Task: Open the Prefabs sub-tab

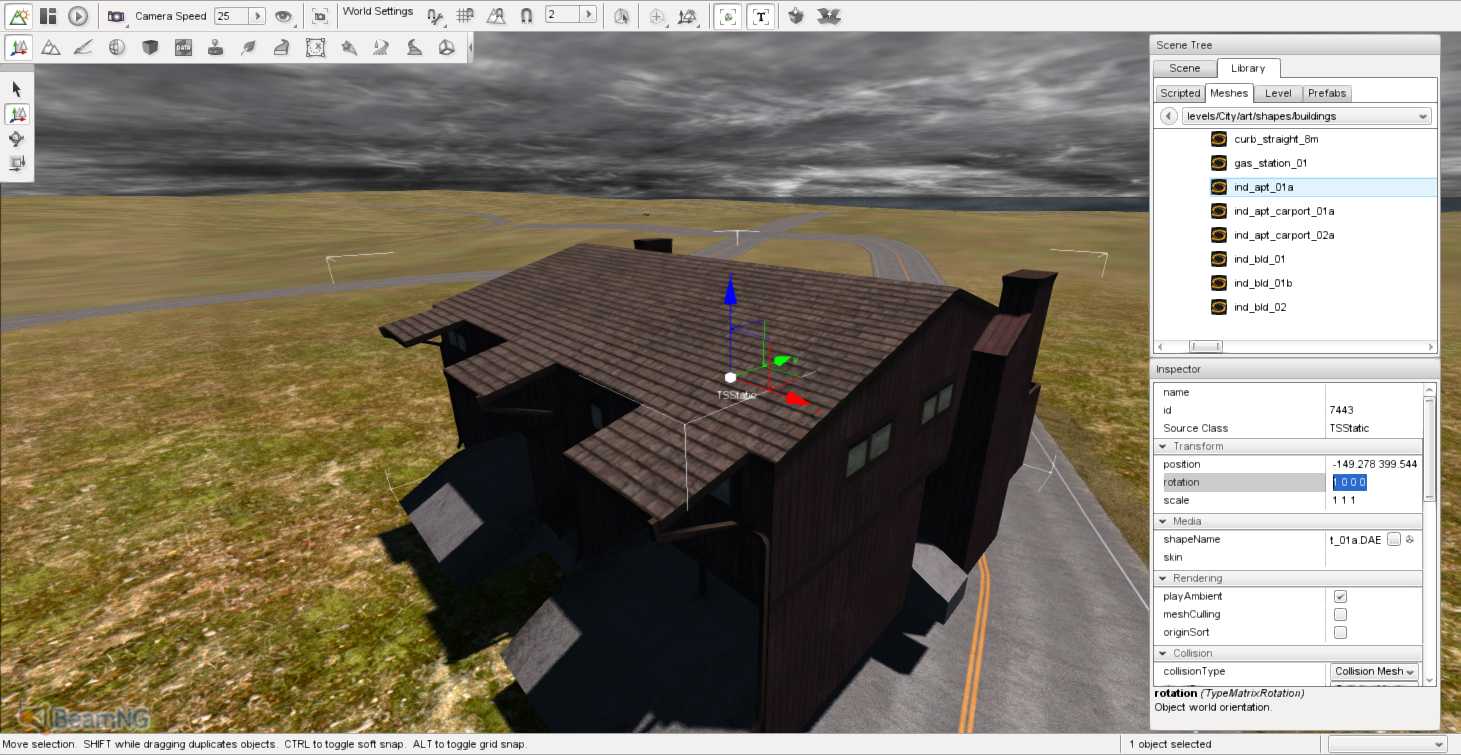Action: click(1327, 93)
